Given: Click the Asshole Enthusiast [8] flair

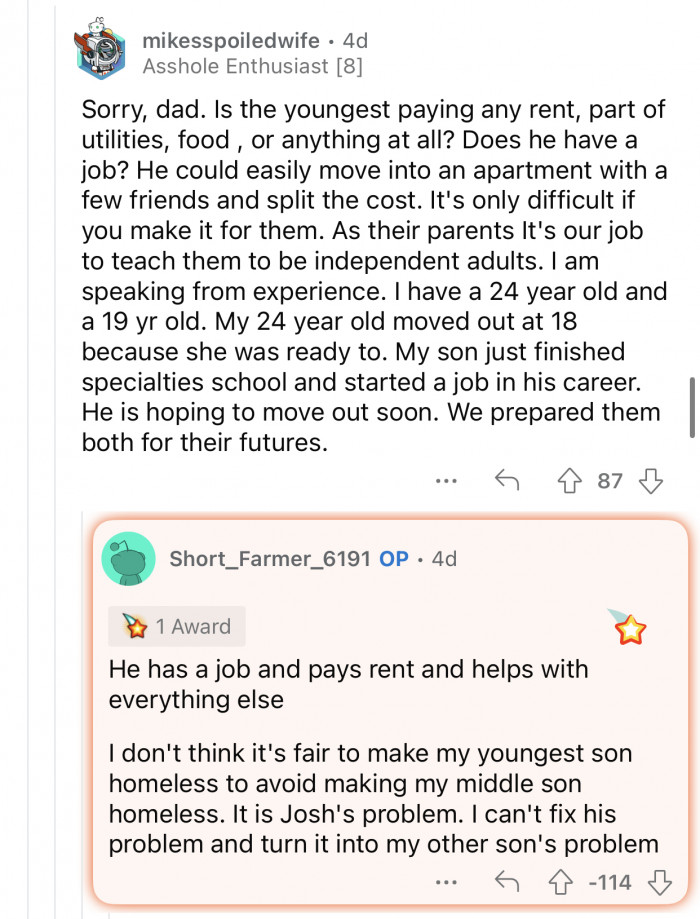Looking at the screenshot, I should tap(252, 67).
